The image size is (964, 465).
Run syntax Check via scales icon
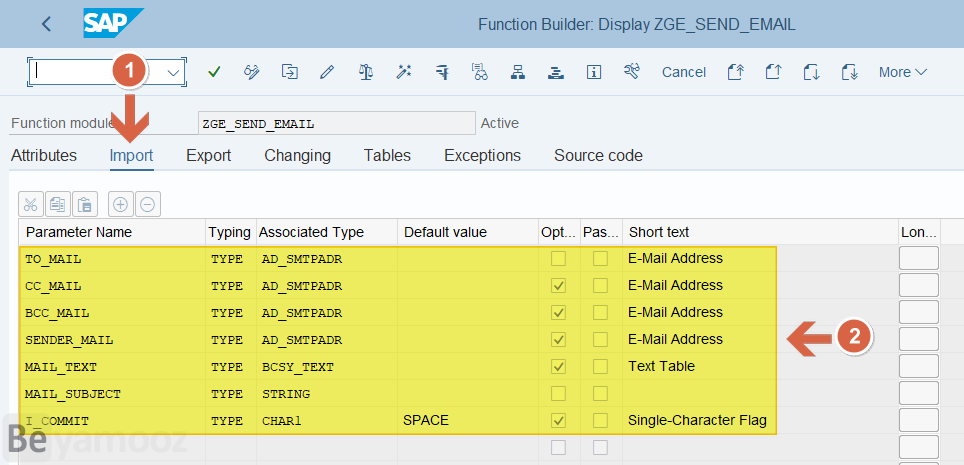click(x=366, y=72)
